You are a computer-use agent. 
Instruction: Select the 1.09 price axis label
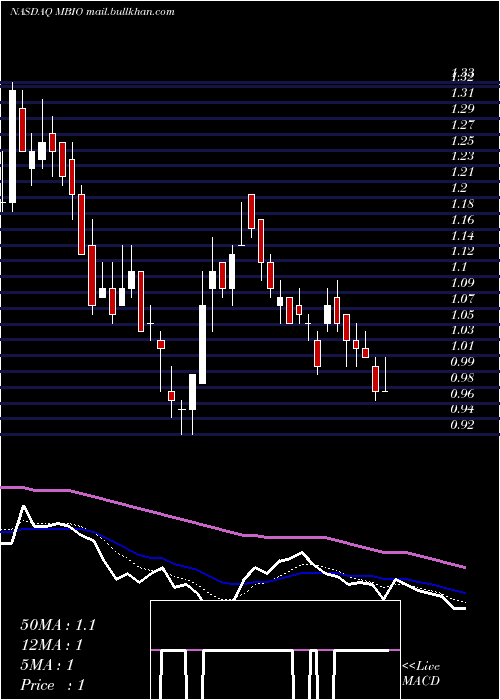tap(463, 283)
